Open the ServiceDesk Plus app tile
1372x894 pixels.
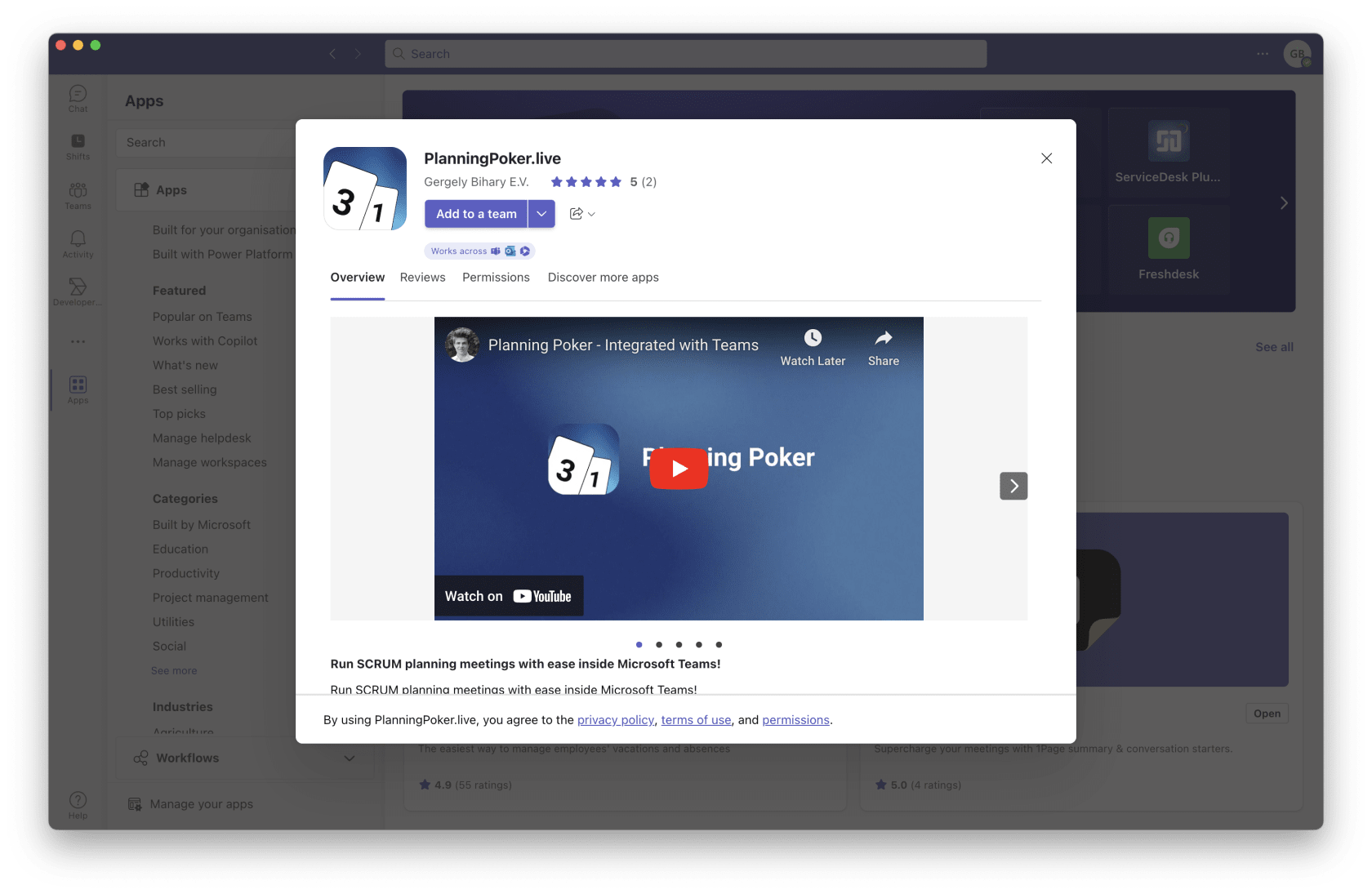point(1169,153)
